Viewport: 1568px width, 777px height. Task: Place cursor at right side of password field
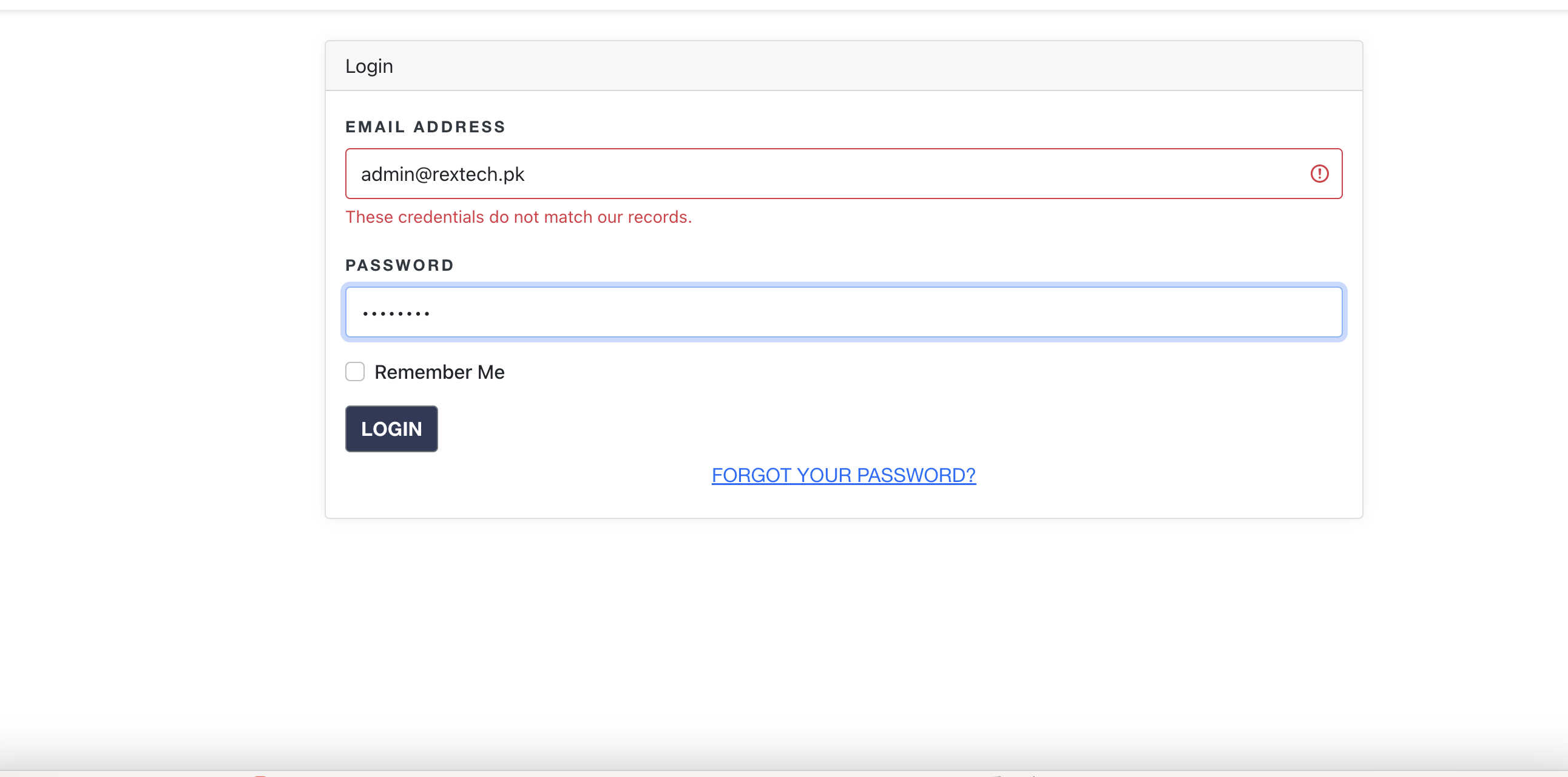1279,313
